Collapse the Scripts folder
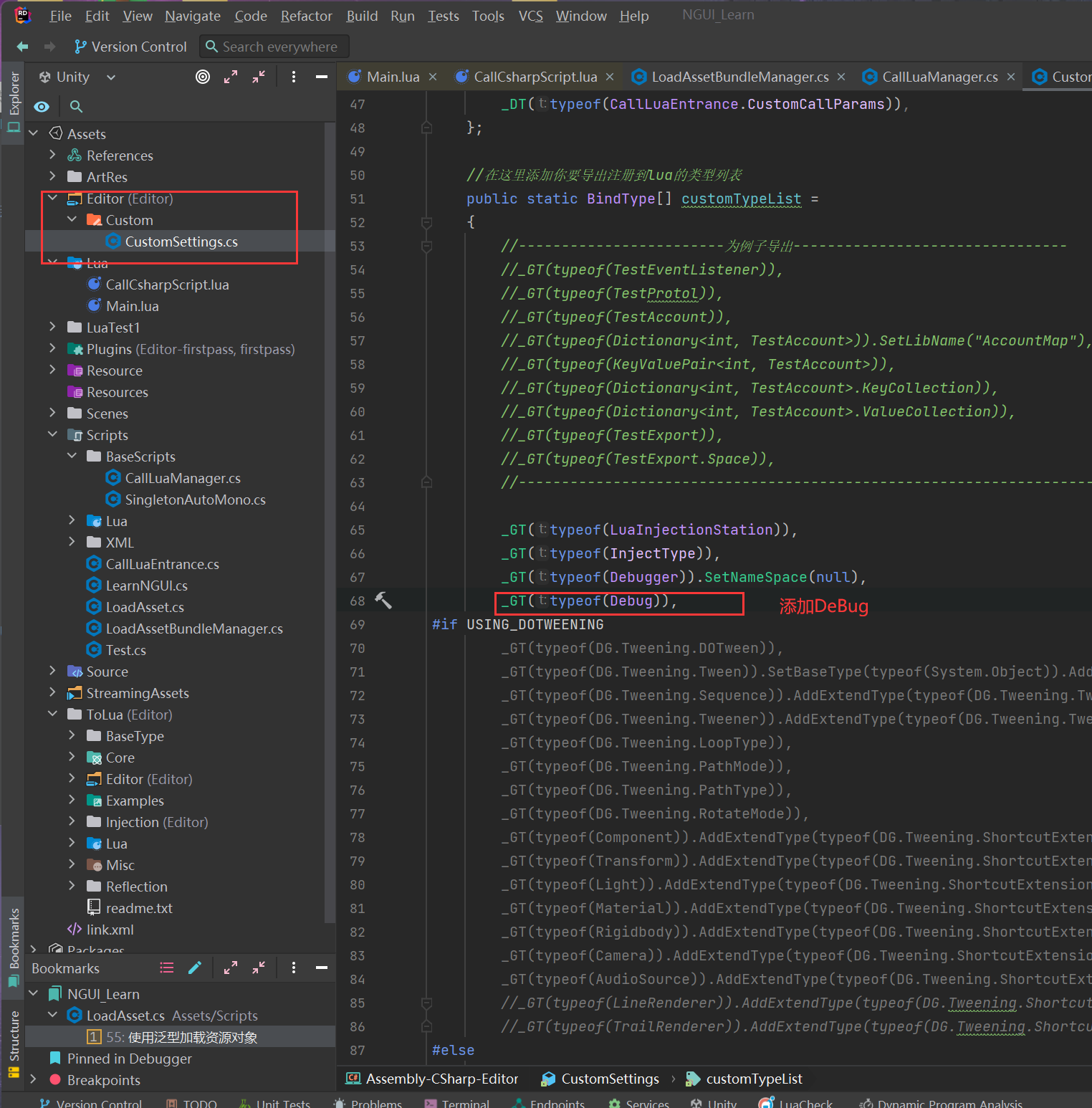The image size is (1092, 1108). coord(53,434)
